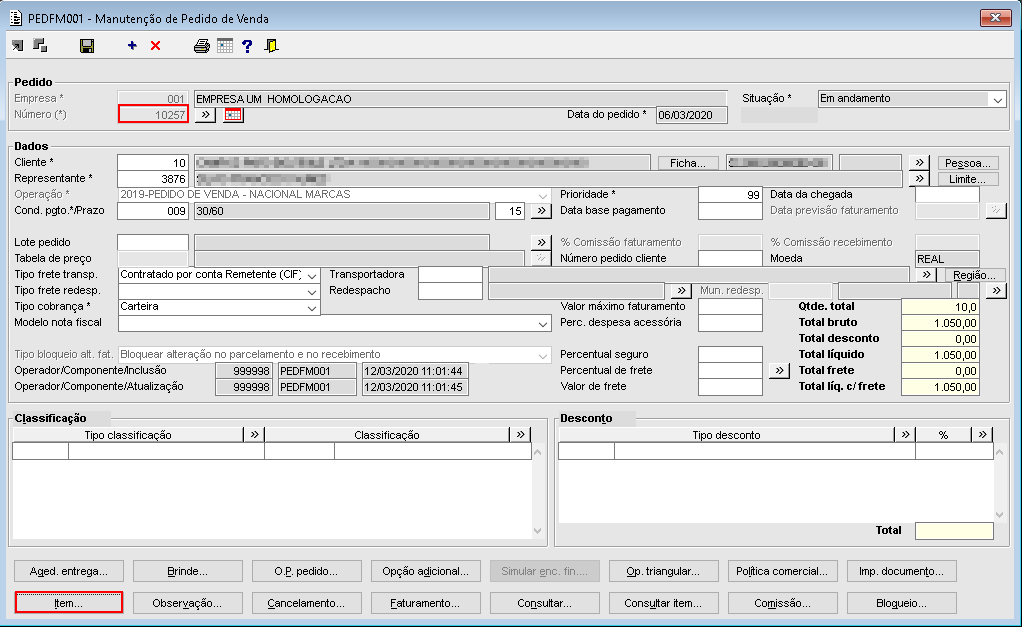1022x627 pixels.
Task: Click the arrow shortcut icon in toolbar
Action: point(18,46)
